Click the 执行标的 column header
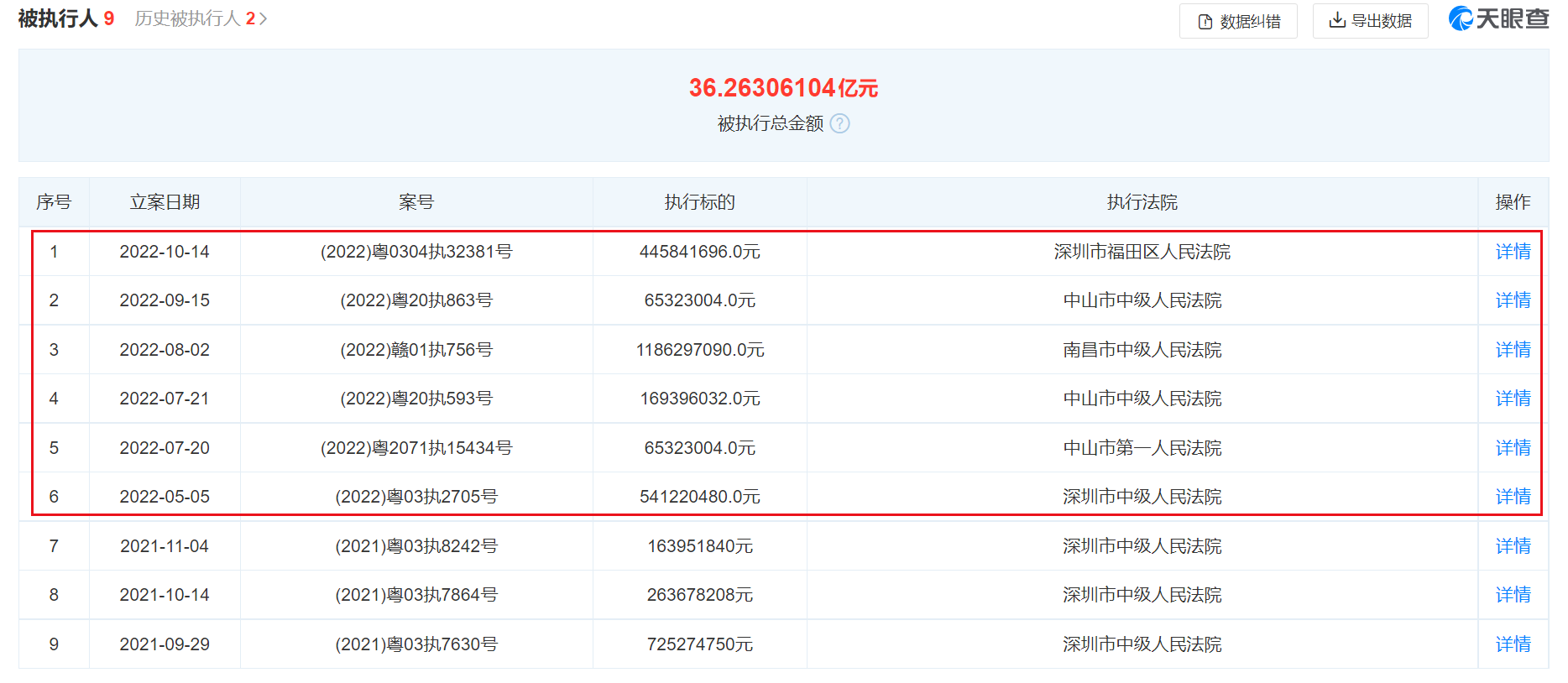This screenshot has height=683, width=1568. 700,202
